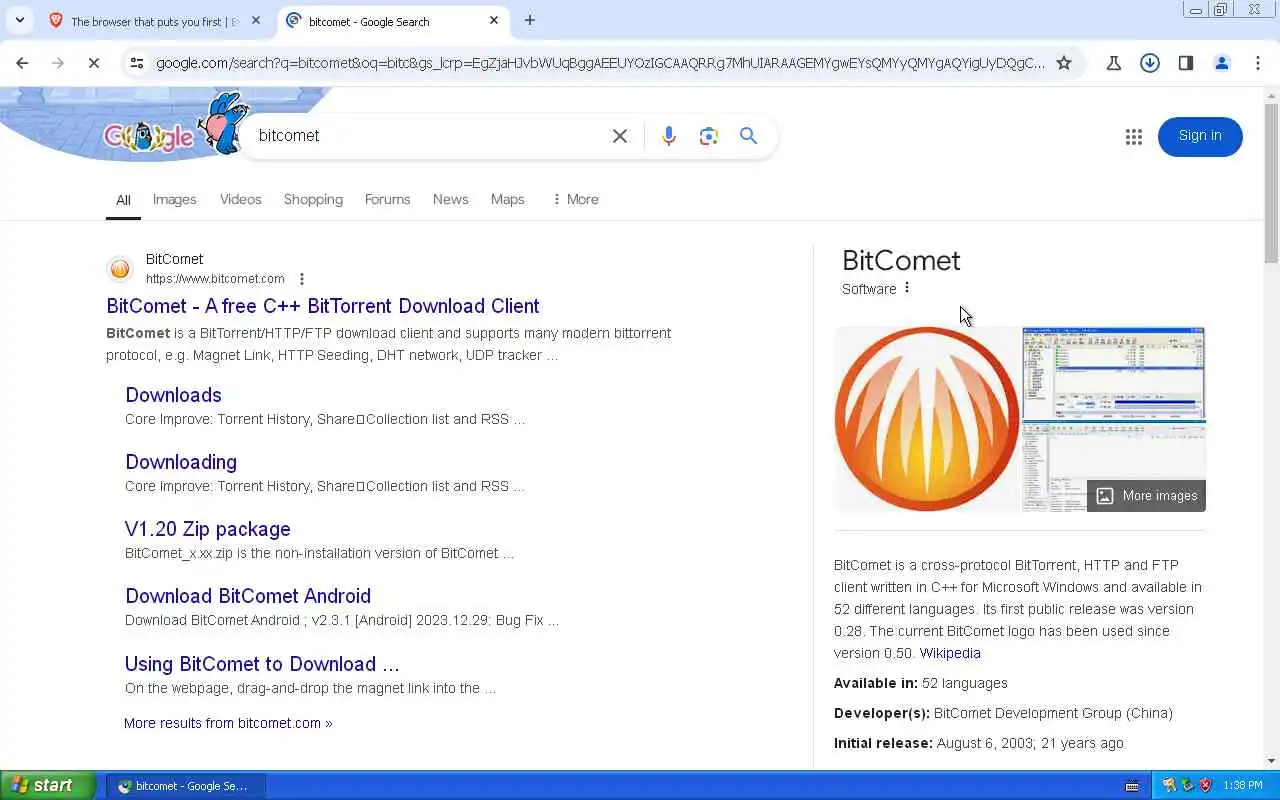1280x800 pixels.
Task: Expand the More search filters menu
Action: (575, 199)
